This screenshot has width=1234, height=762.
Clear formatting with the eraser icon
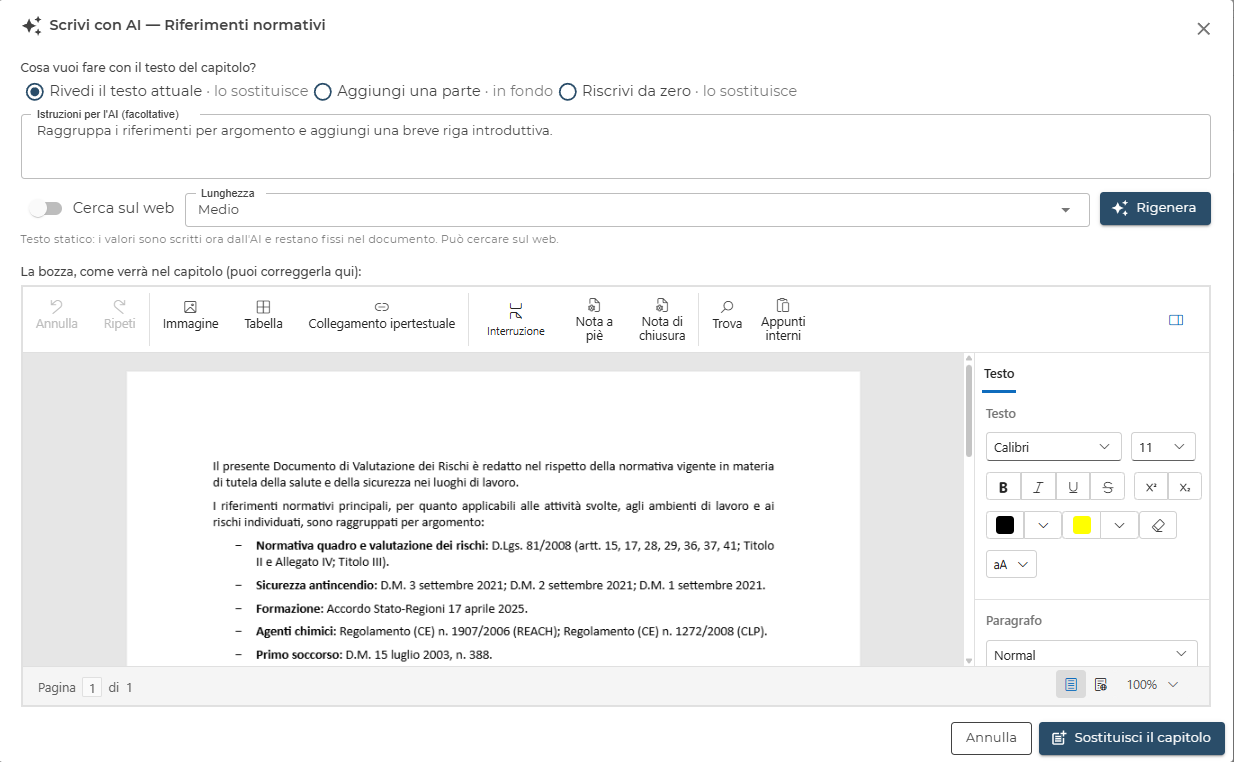[1158, 525]
